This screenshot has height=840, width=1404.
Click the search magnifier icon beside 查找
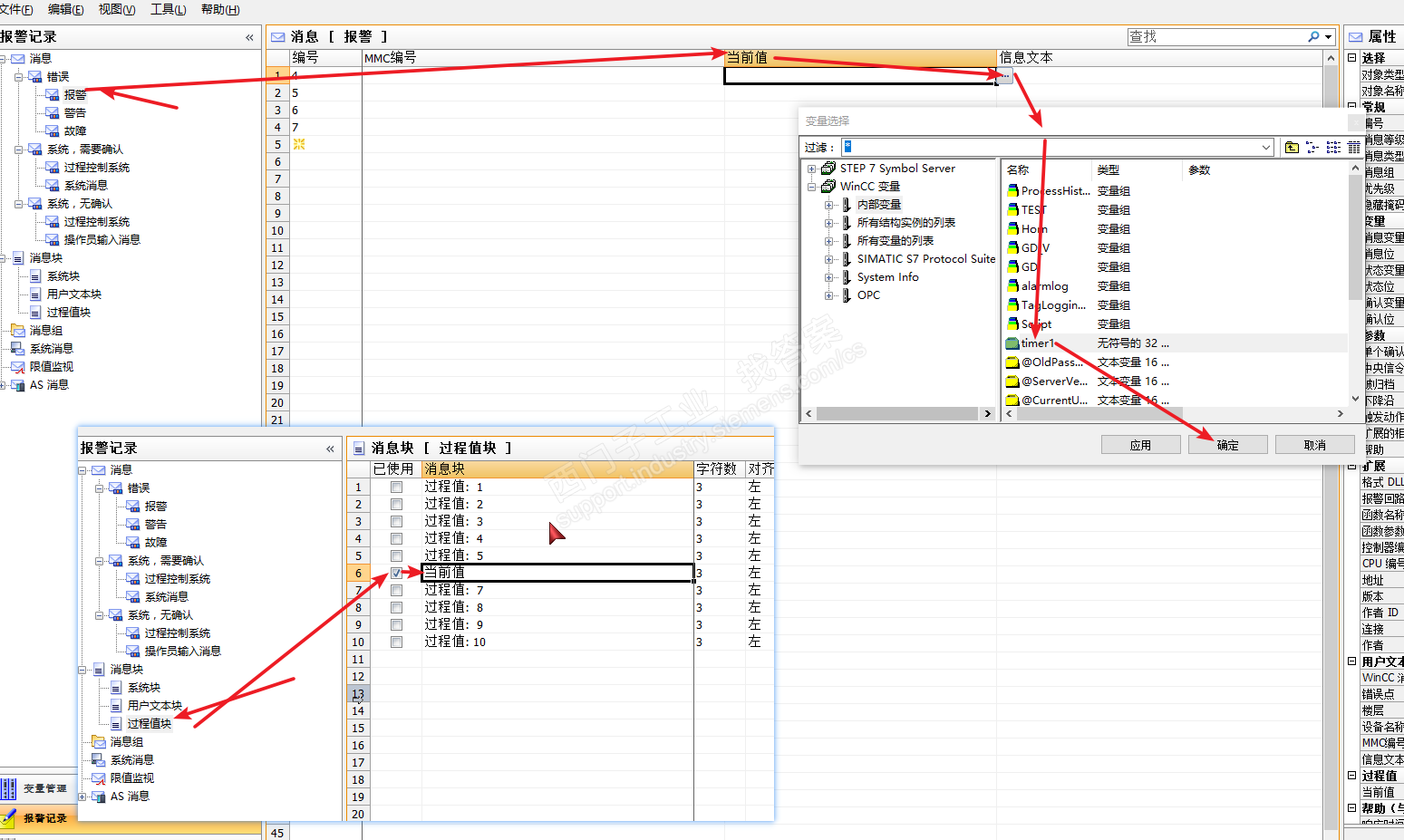pos(1313,36)
